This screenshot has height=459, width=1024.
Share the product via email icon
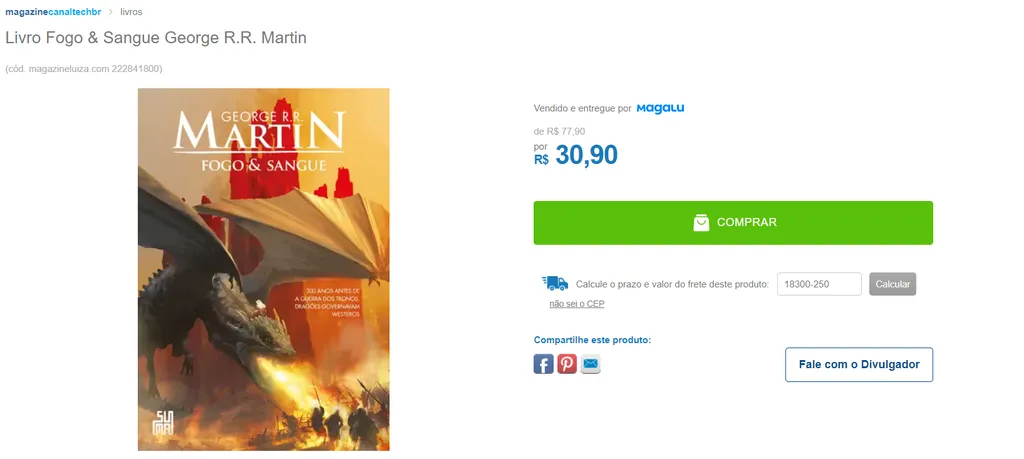coord(590,364)
